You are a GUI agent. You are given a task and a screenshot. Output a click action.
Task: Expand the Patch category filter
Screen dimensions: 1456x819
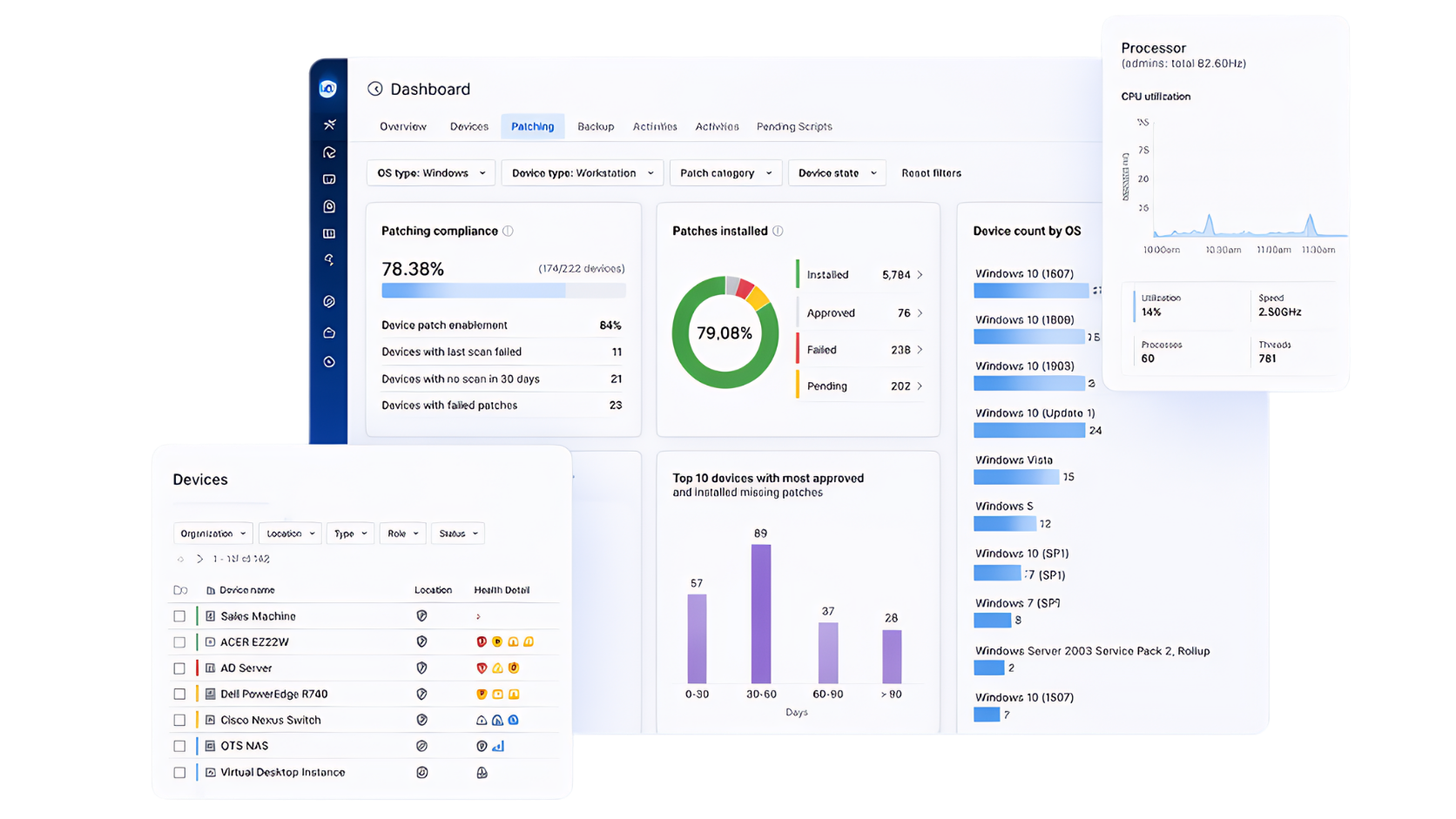(725, 173)
